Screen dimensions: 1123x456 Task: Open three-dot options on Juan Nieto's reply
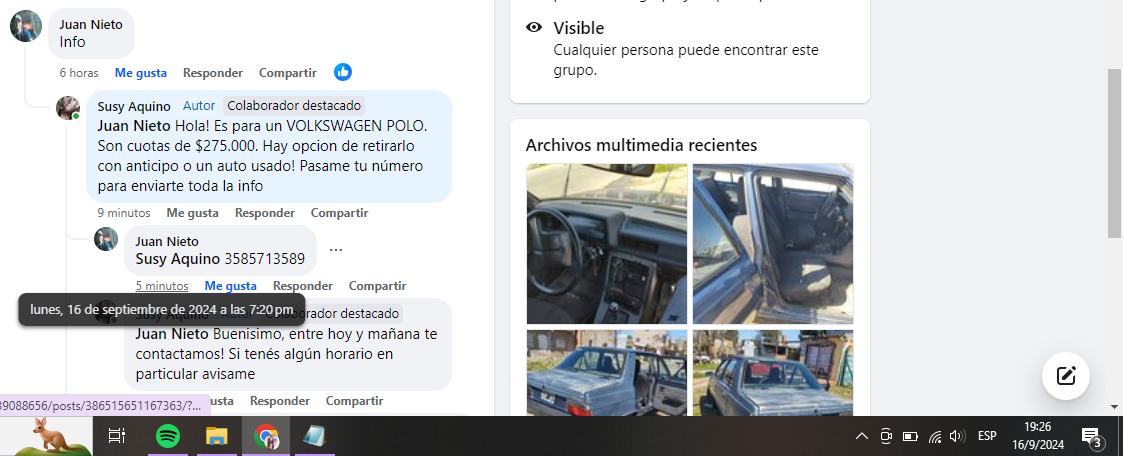click(336, 250)
